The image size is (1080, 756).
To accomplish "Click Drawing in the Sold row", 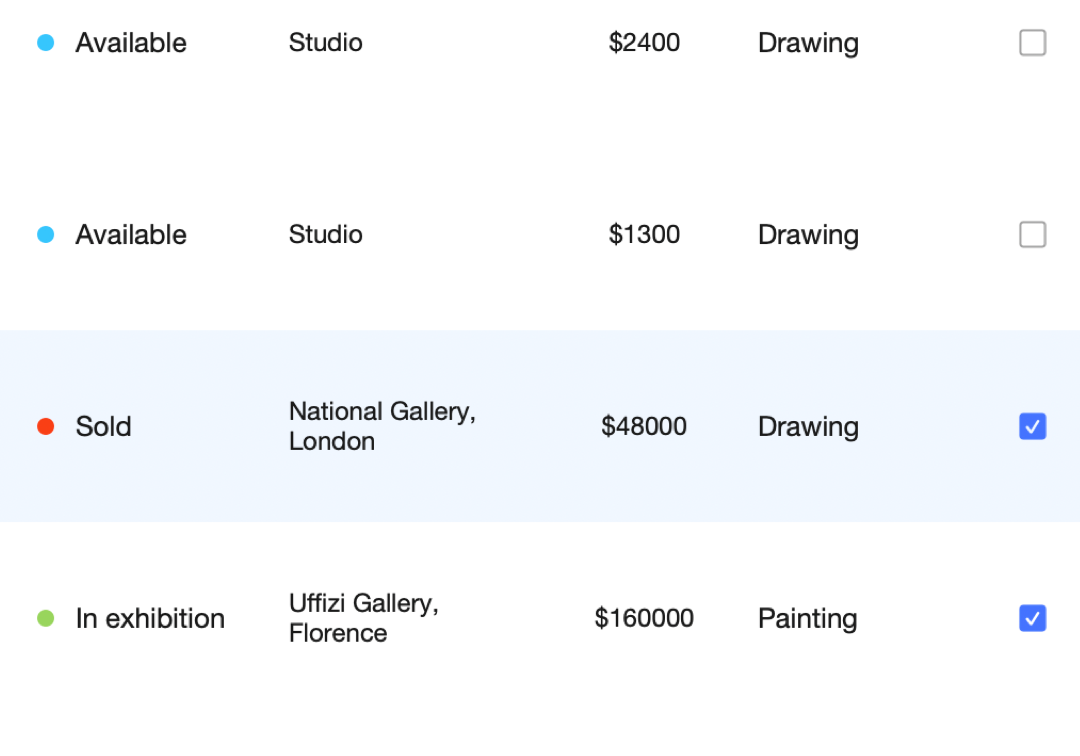I will click(x=808, y=427).
